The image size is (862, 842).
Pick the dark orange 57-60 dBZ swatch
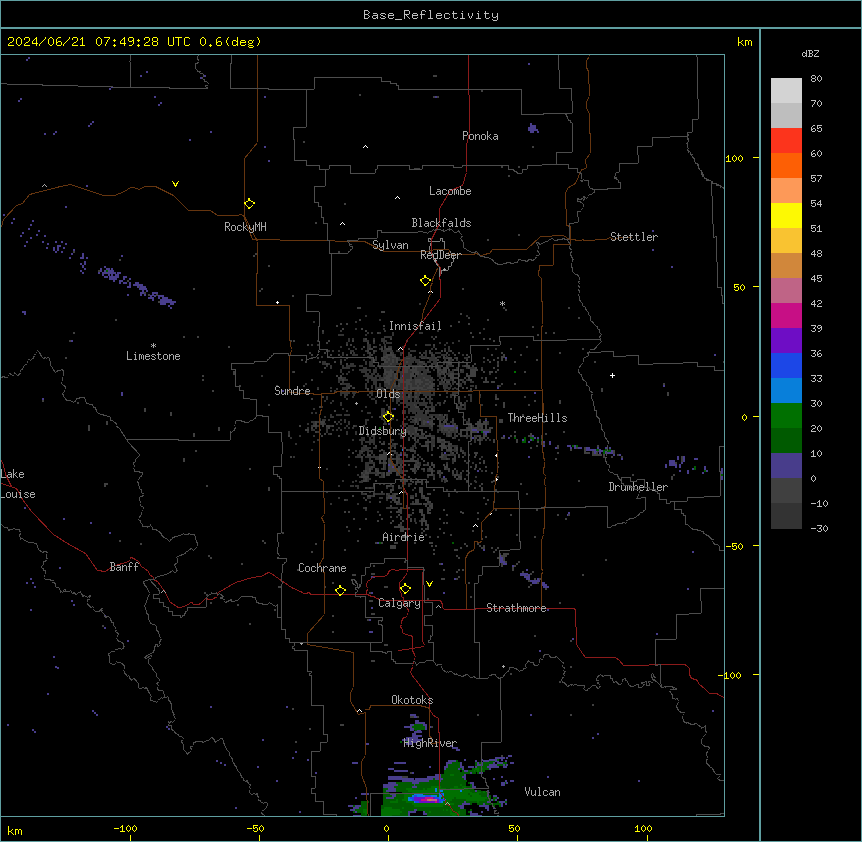786,165
